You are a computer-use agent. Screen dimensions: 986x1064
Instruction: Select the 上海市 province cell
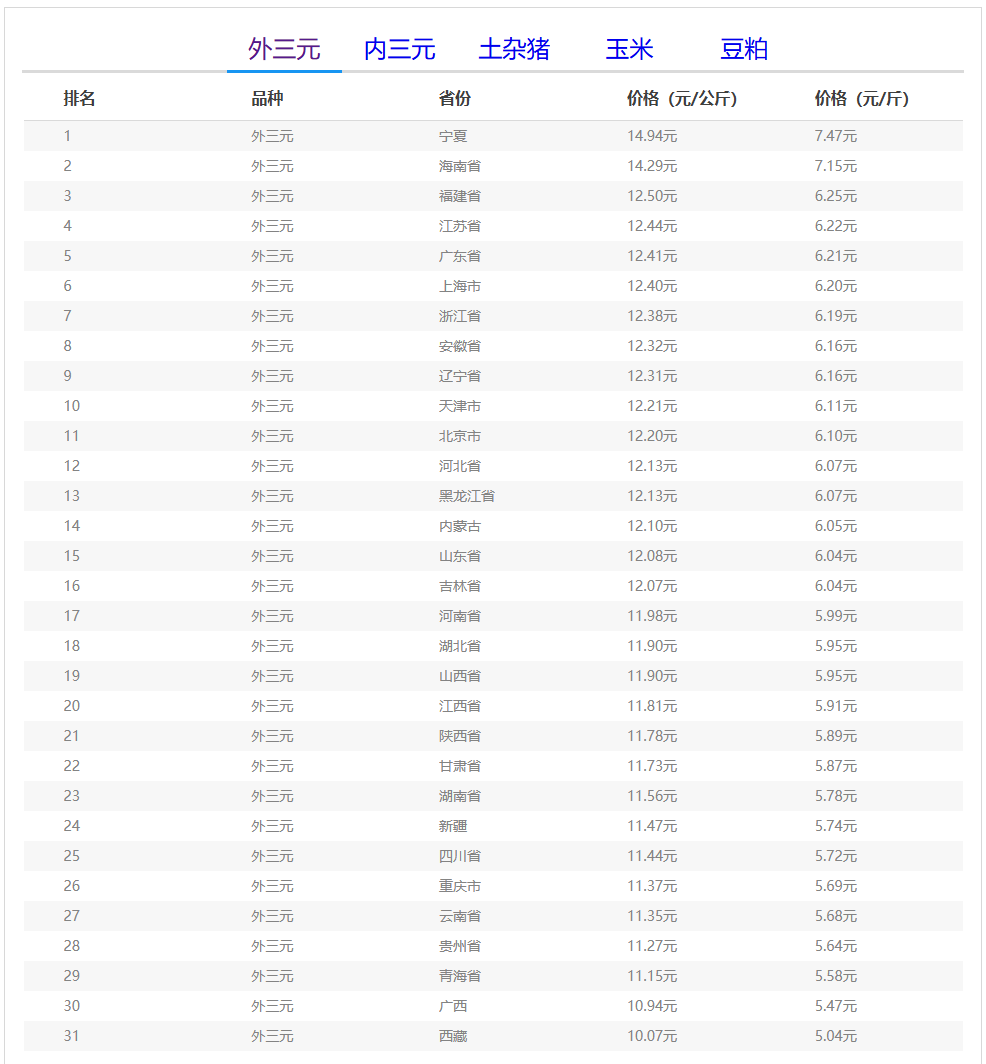coord(460,286)
